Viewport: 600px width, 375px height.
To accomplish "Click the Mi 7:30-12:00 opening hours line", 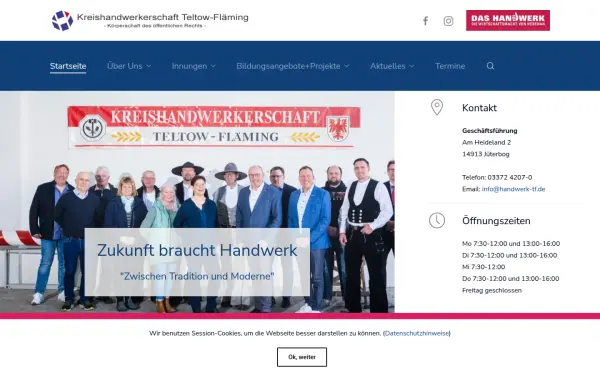I will pos(484,267).
